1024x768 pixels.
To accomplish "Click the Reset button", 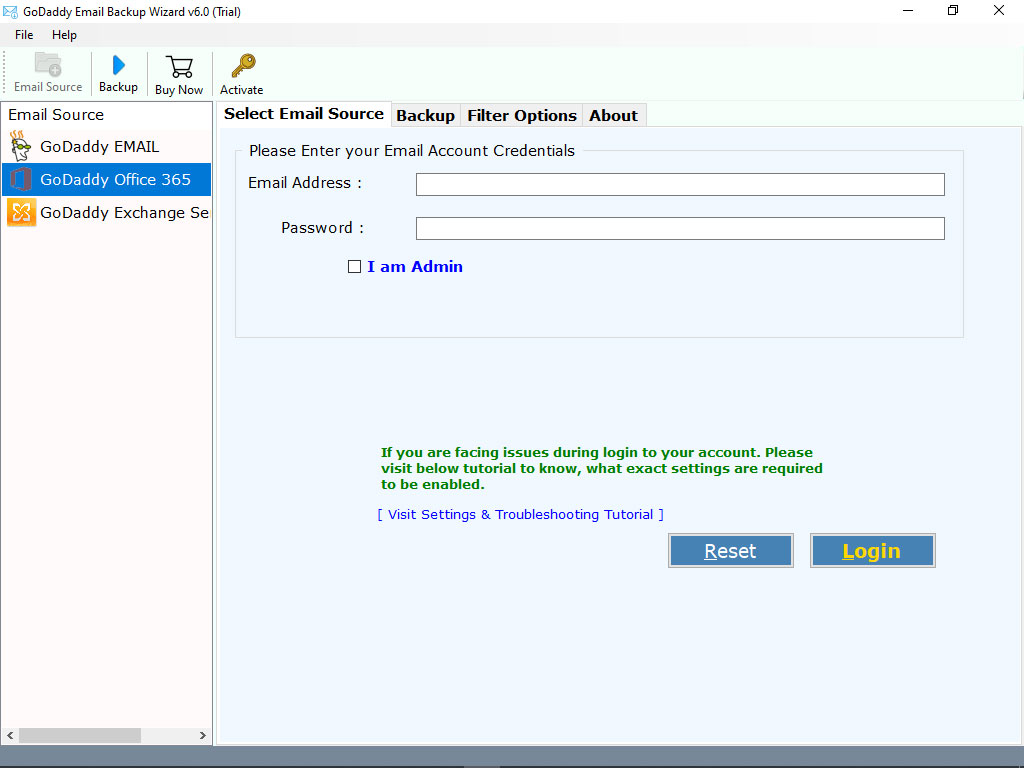I will click(x=730, y=551).
